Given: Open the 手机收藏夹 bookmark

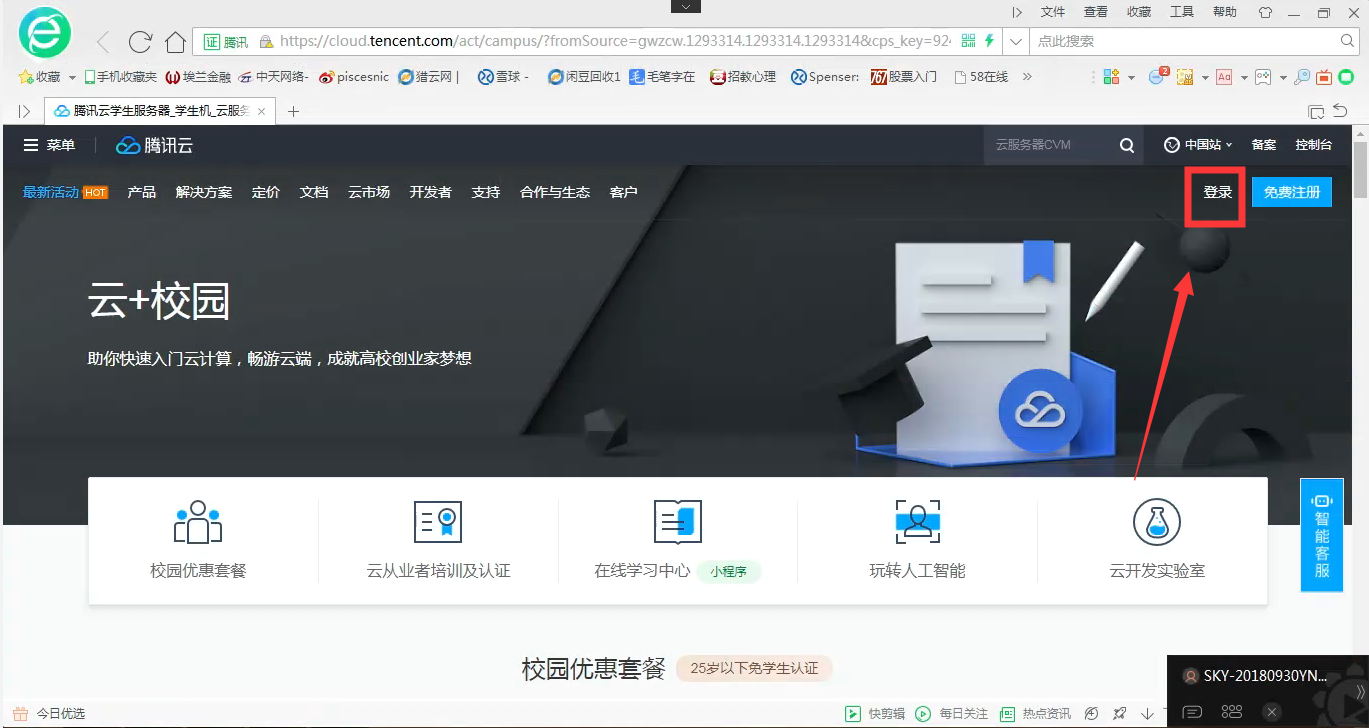Looking at the screenshot, I should (121, 77).
